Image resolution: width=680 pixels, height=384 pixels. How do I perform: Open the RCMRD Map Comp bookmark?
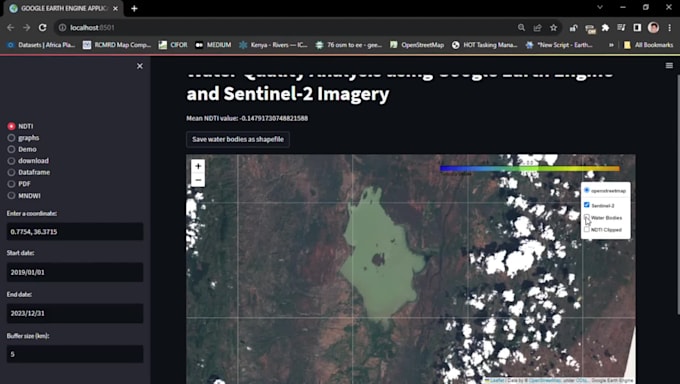point(117,45)
